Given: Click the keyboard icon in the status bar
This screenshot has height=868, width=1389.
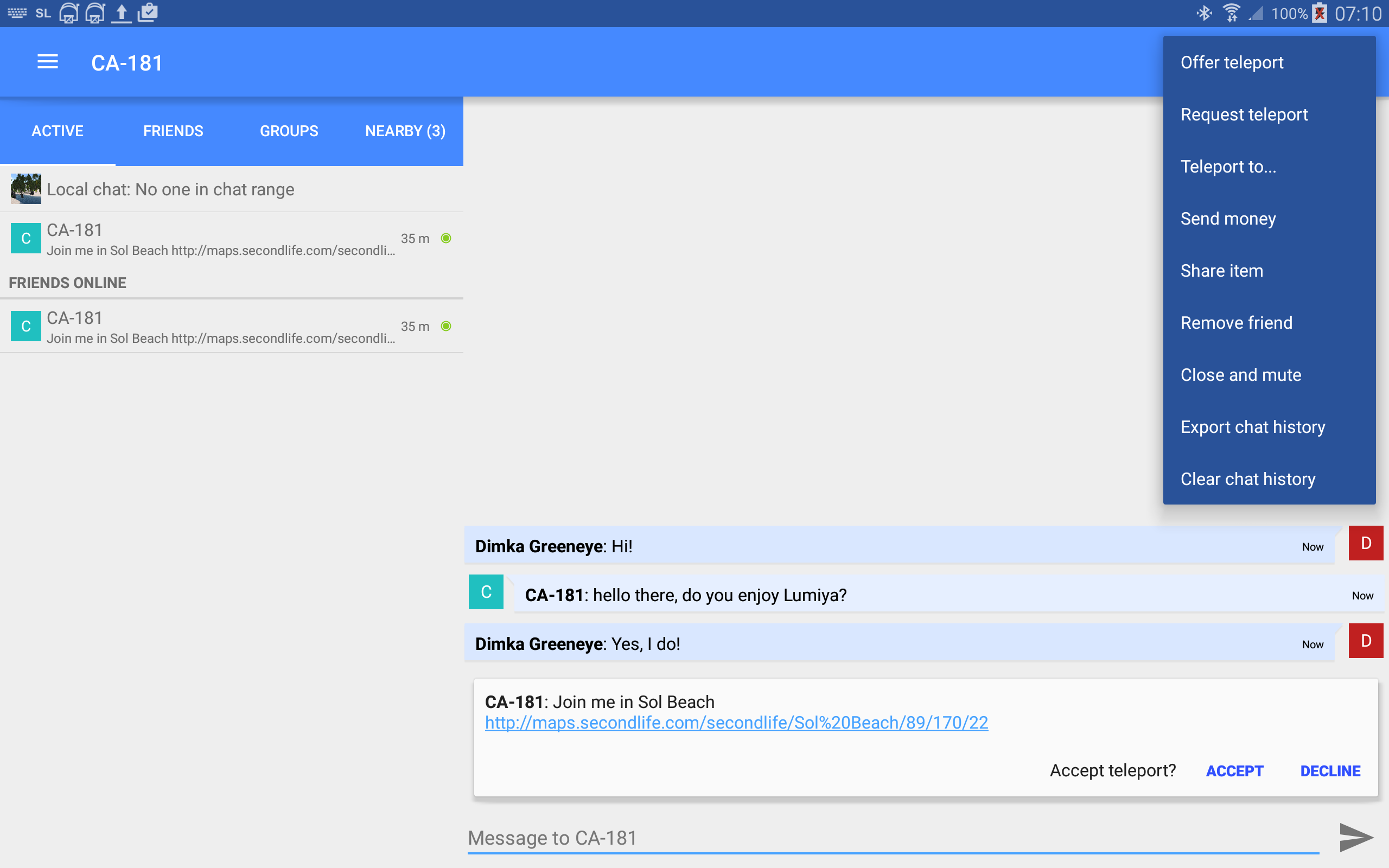Looking at the screenshot, I should coord(17,12).
